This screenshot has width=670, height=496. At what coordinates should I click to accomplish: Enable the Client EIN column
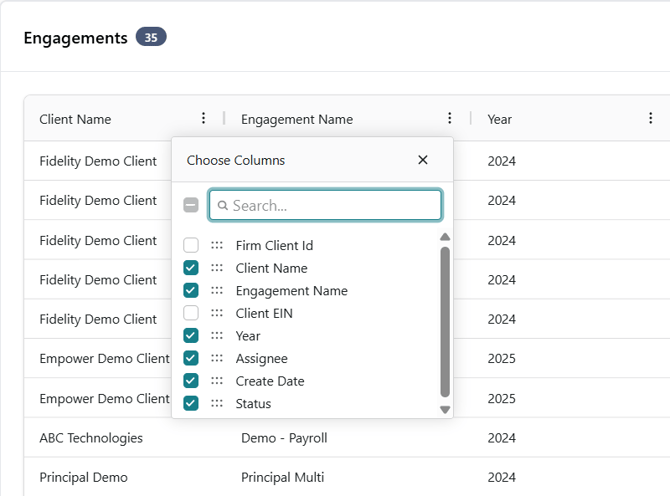[x=191, y=313]
